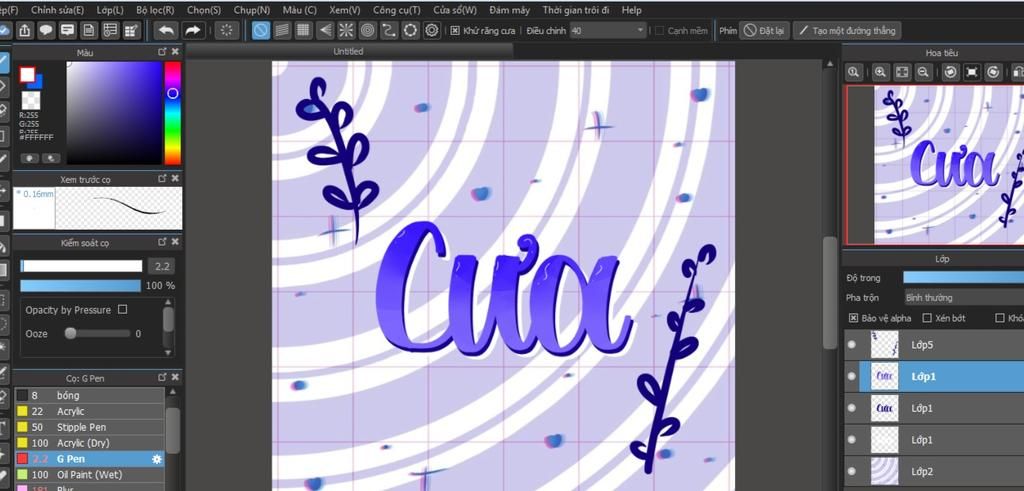Select the Acrylic (Dry) brush
1024x491 pixels.
pyautogui.click(x=89, y=443)
